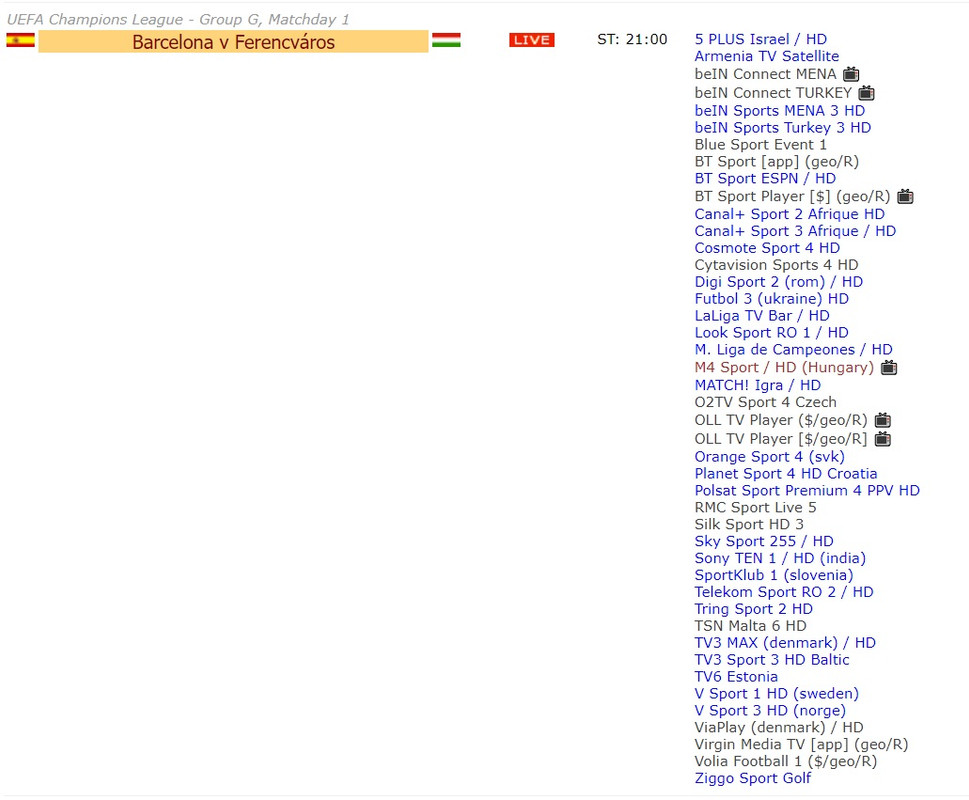969x800 pixels.
Task: Open M. Liga de Campeones / HD link
Action: tap(793, 350)
